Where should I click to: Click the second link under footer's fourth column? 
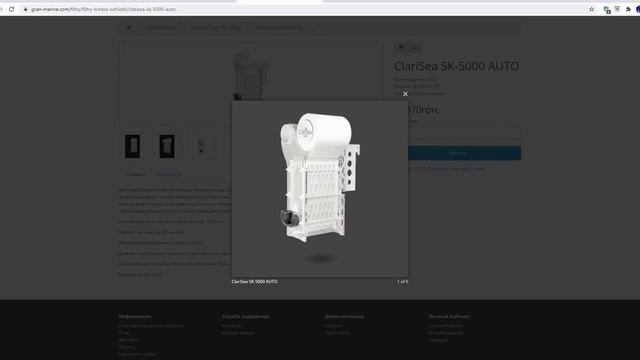point(446,333)
